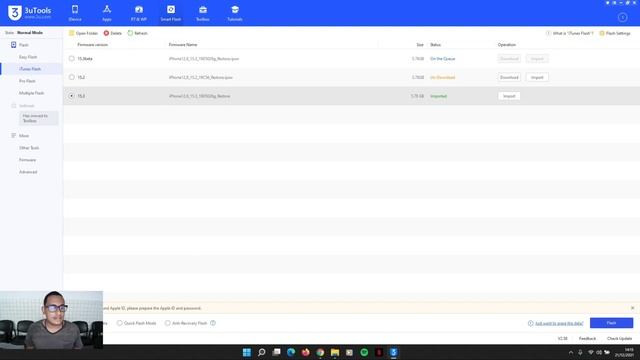The image size is (640, 360).
Task: Select iTunes Flash in the sidebar
Action: tap(30, 69)
